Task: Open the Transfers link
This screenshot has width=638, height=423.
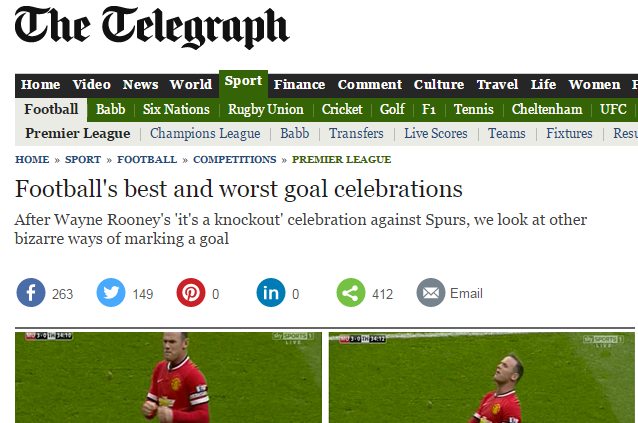Action: pyautogui.click(x=356, y=133)
